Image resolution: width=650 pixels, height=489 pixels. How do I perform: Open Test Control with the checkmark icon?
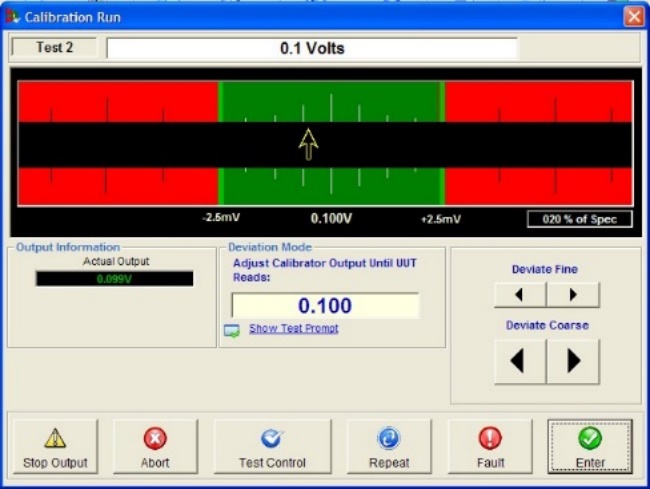(x=272, y=448)
